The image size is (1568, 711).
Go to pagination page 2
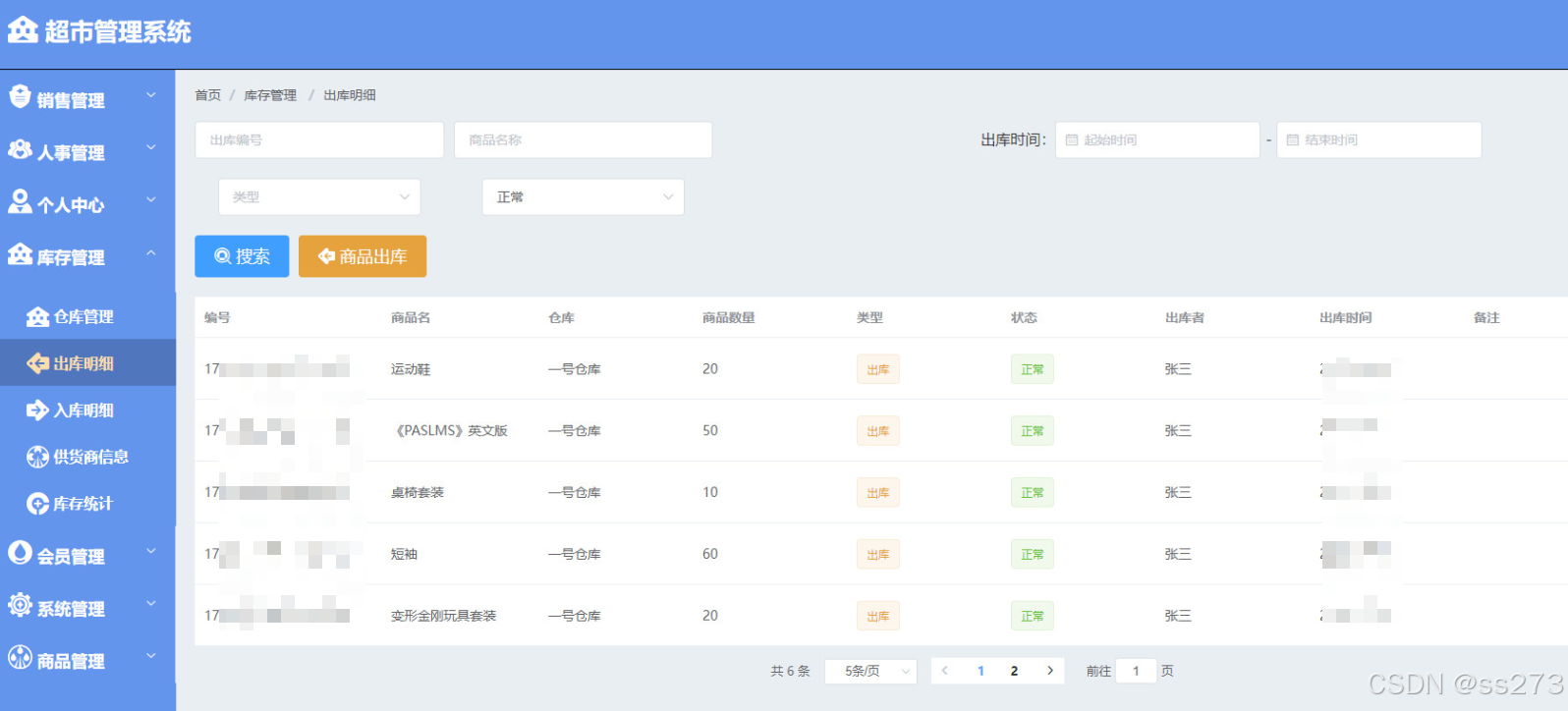(1014, 671)
